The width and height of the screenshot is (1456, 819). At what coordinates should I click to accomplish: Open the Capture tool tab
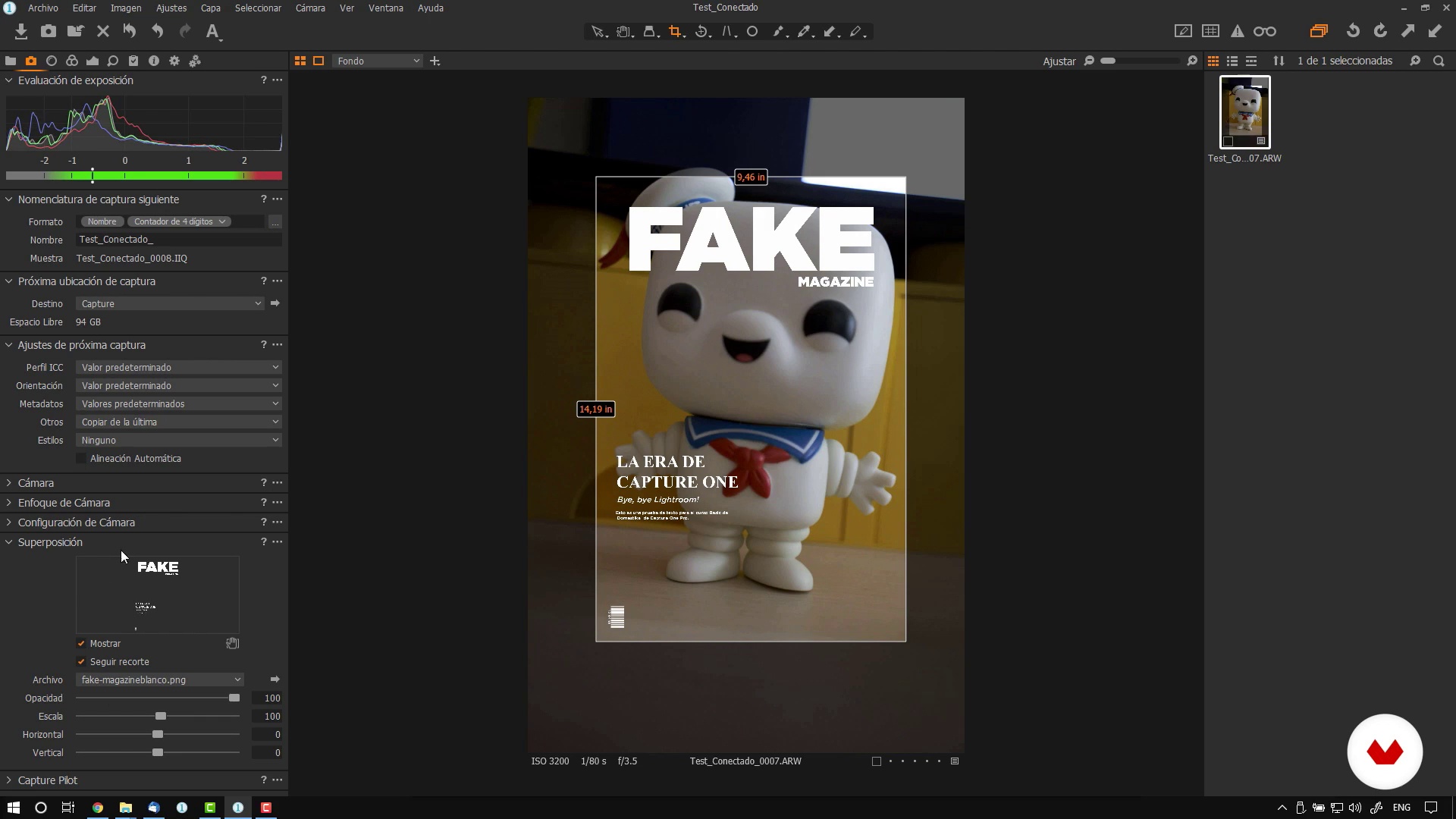(x=31, y=61)
